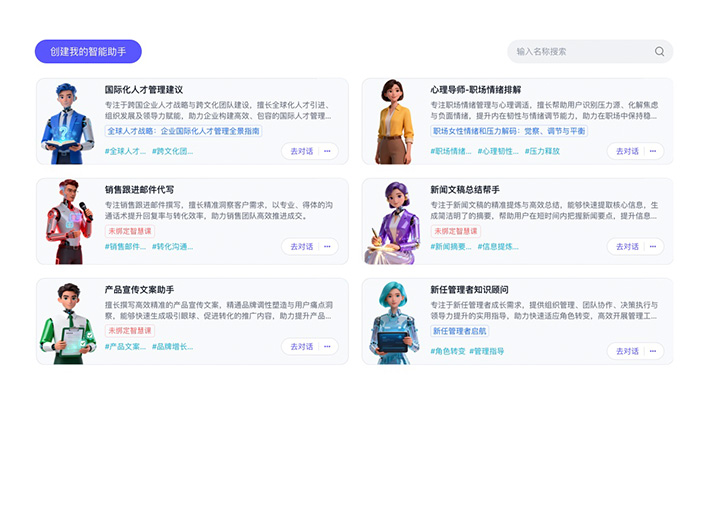Click the #职场情绪... hashtag
The image size is (707, 530).
coord(451,151)
